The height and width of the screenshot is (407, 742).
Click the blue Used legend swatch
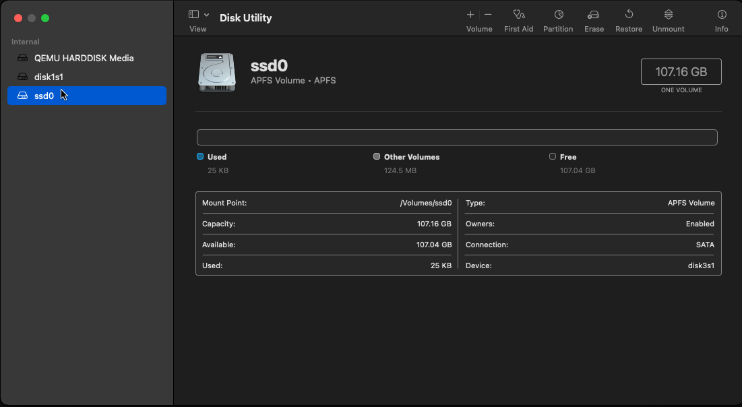[200, 157]
